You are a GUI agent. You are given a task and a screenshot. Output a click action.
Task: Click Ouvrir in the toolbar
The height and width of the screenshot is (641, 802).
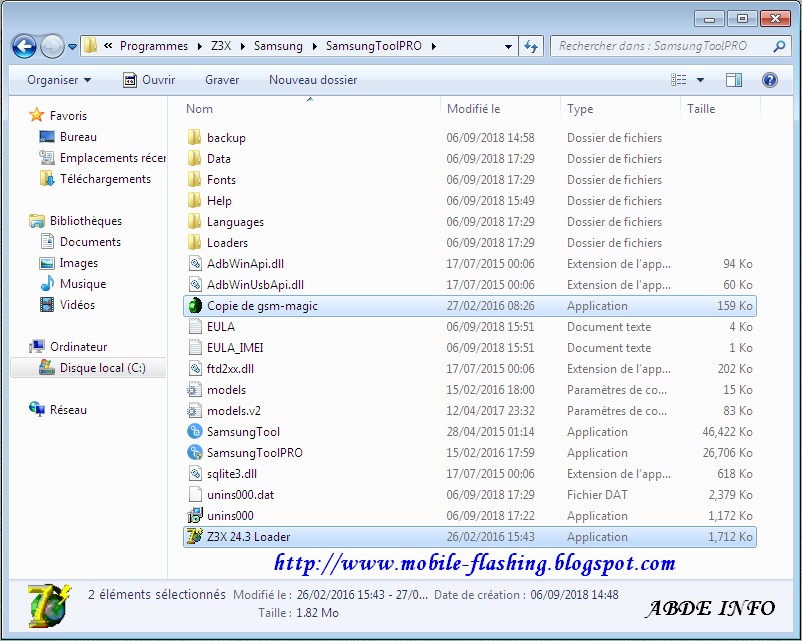click(x=149, y=80)
